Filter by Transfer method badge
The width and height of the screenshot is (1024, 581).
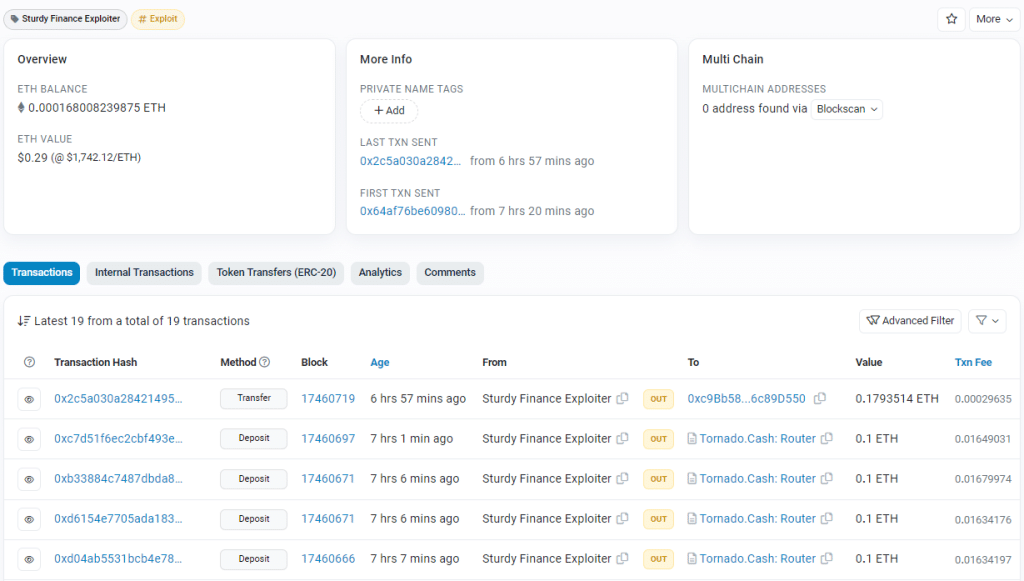pos(253,398)
